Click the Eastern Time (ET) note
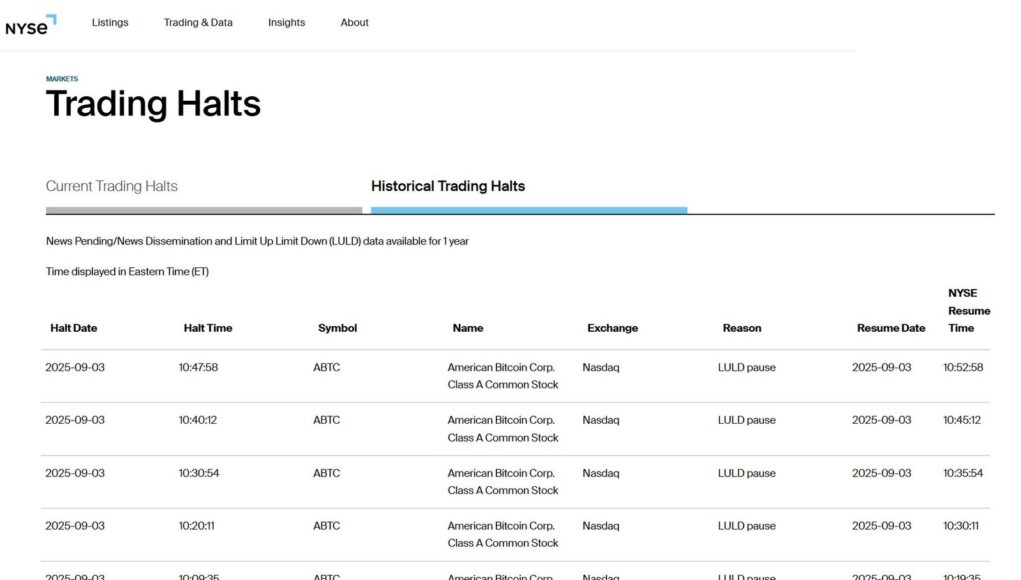 click(128, 271)
